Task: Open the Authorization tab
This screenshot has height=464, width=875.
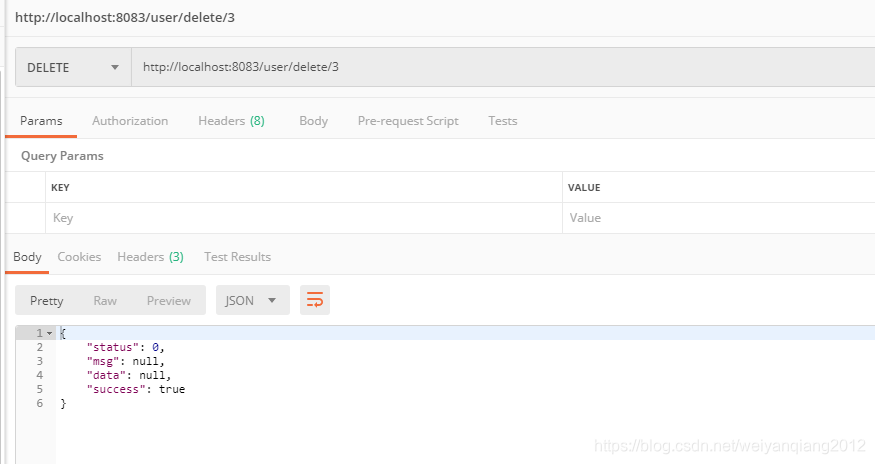Action: coord(130,121)
